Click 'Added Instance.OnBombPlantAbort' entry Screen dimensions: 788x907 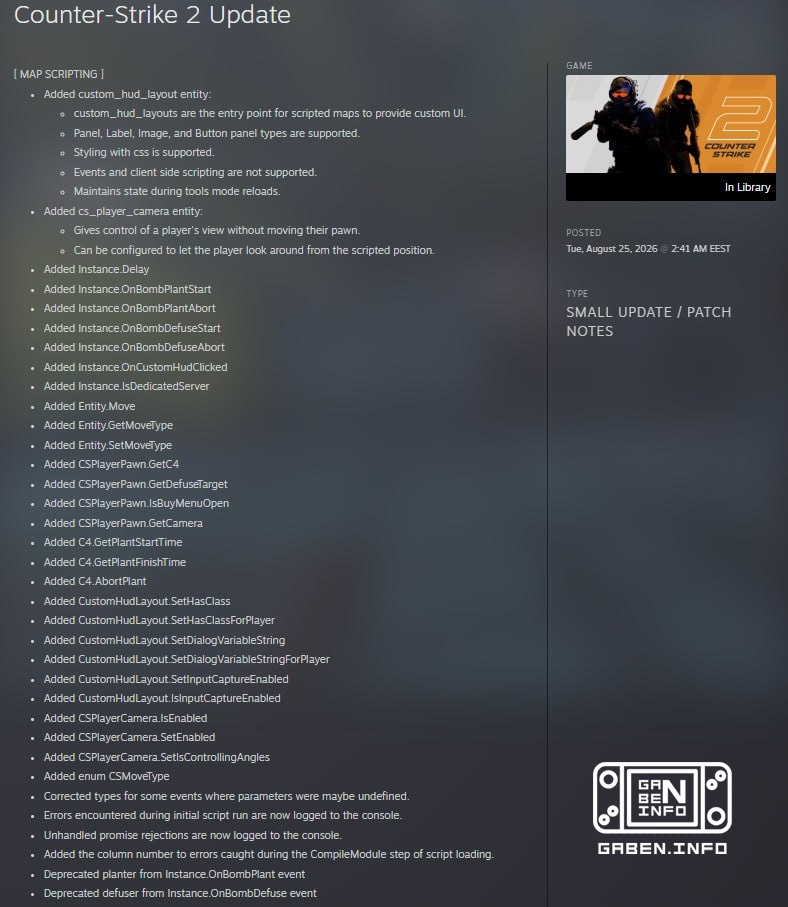pos(130,308)
